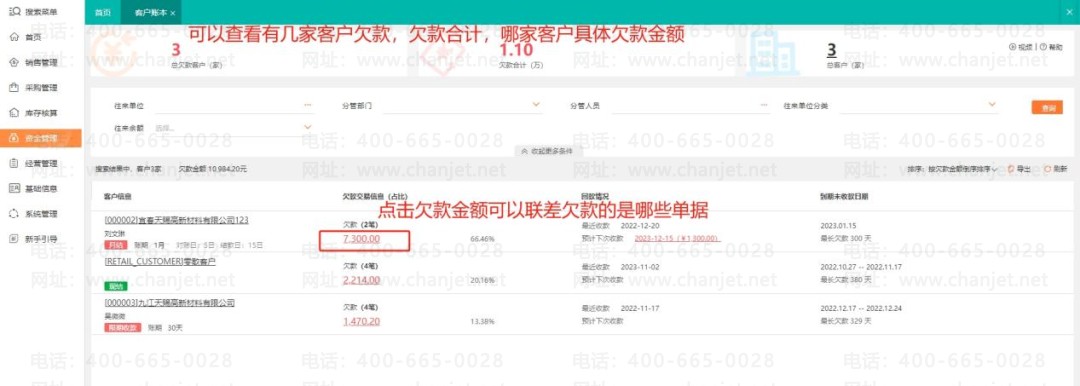Click the red 月结 tag

[116, 245]
